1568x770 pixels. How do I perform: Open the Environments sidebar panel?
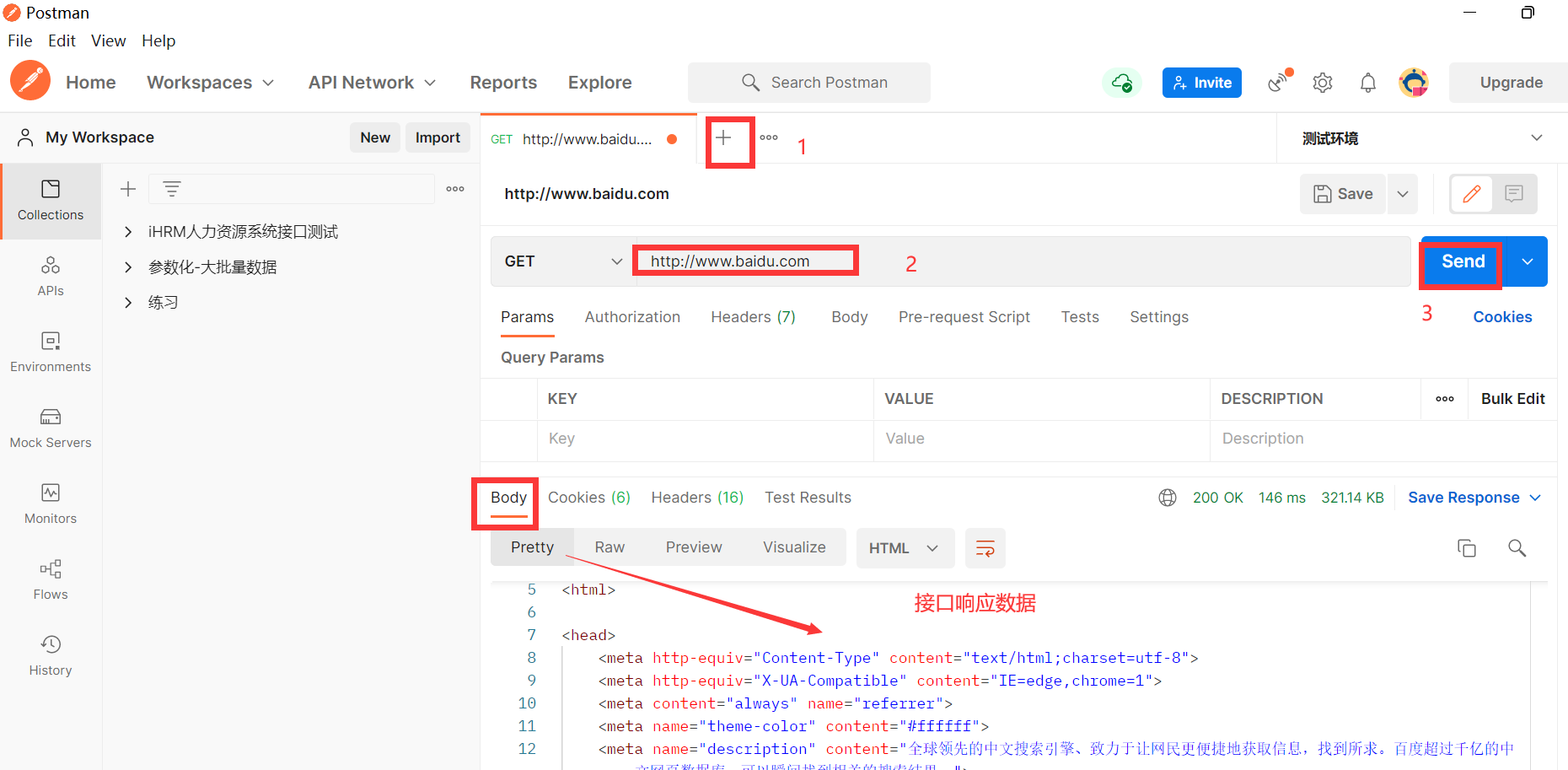(x=51, y=353)
